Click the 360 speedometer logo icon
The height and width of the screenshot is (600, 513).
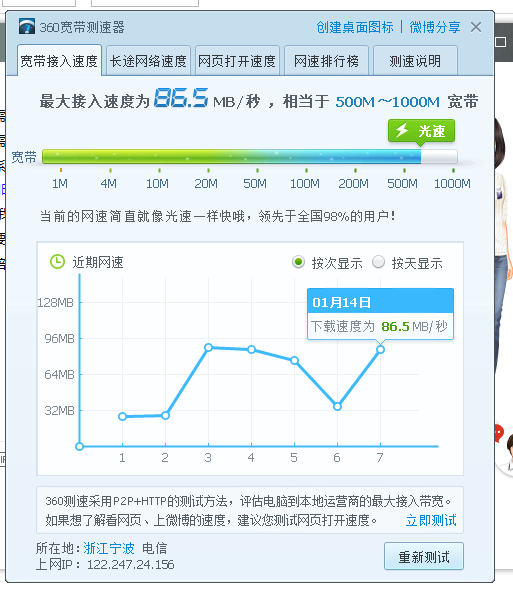click(x=27, y=26)
